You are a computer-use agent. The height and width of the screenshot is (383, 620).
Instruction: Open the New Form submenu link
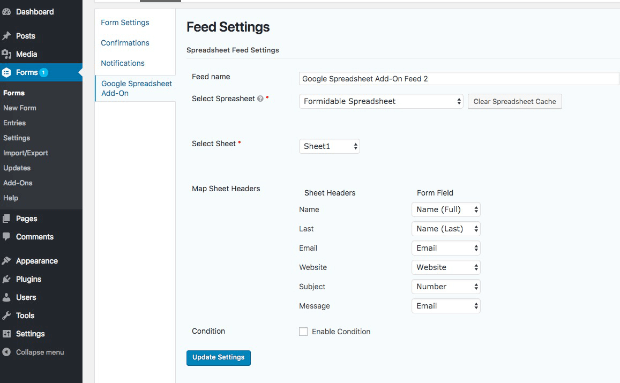coord(20,108)
